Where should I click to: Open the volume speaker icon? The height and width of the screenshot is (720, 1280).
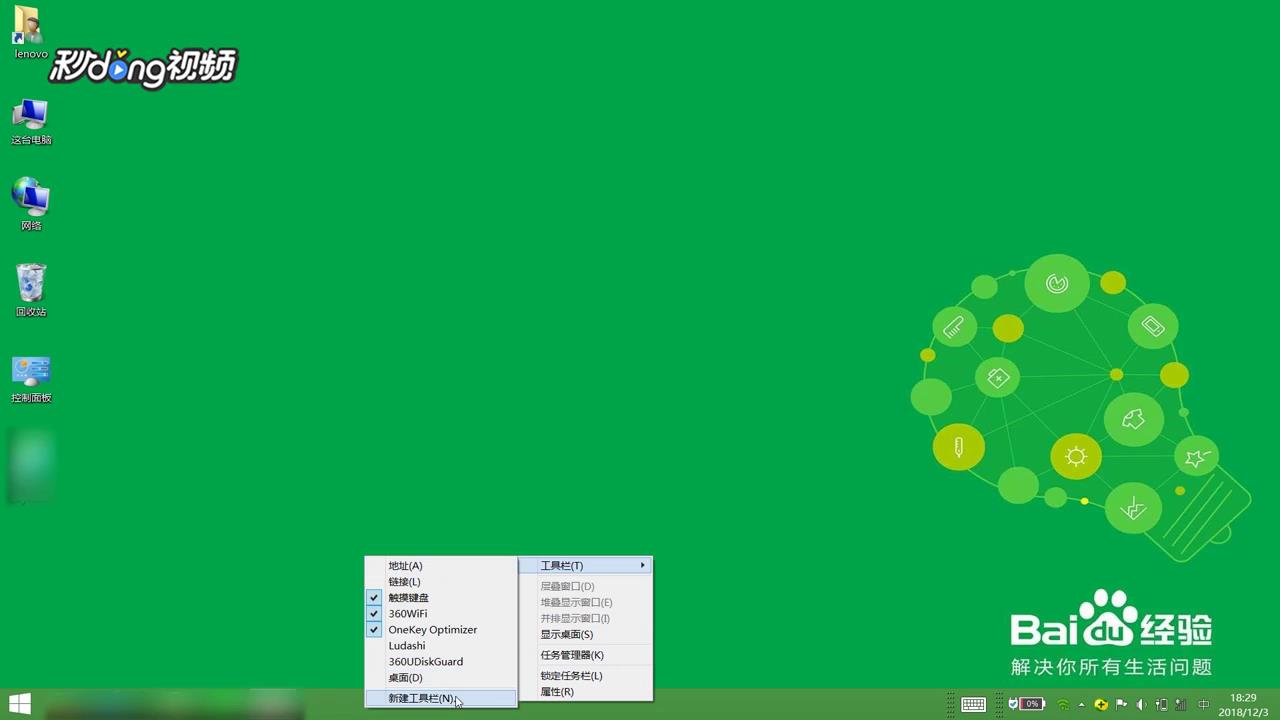[1141, 704]
